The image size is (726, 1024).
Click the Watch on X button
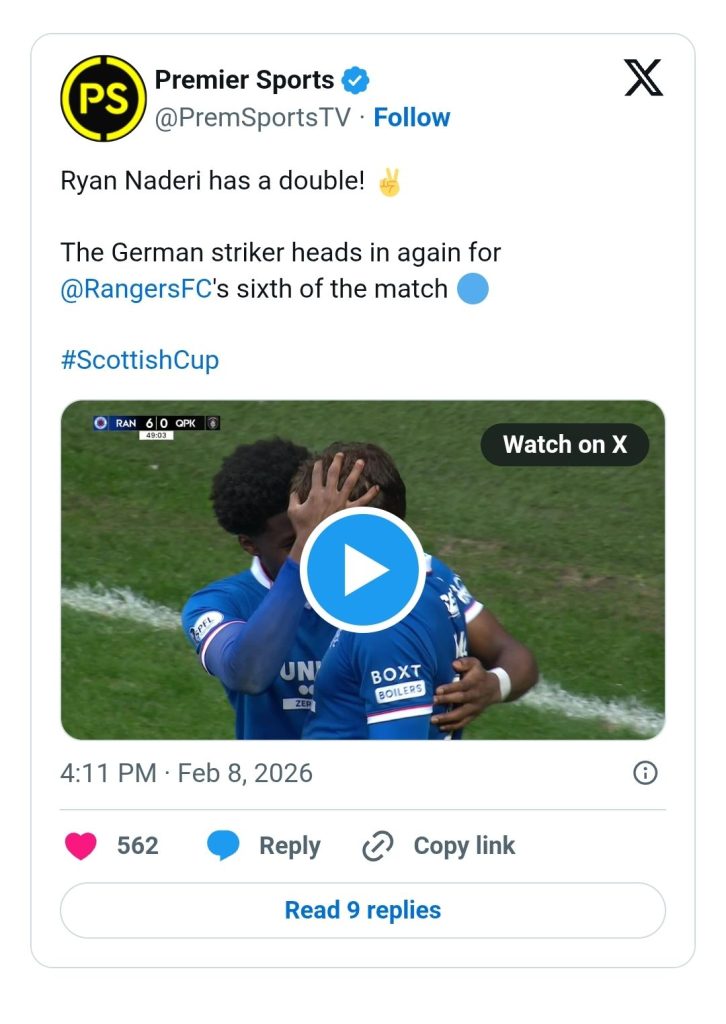564,444
